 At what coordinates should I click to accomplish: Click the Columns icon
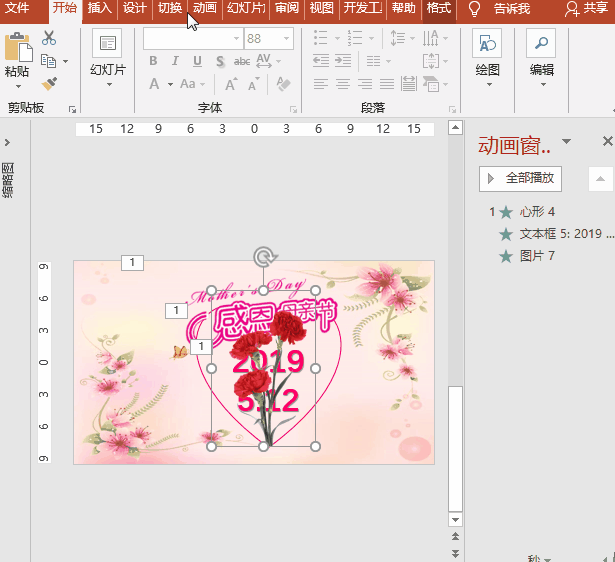373,61
